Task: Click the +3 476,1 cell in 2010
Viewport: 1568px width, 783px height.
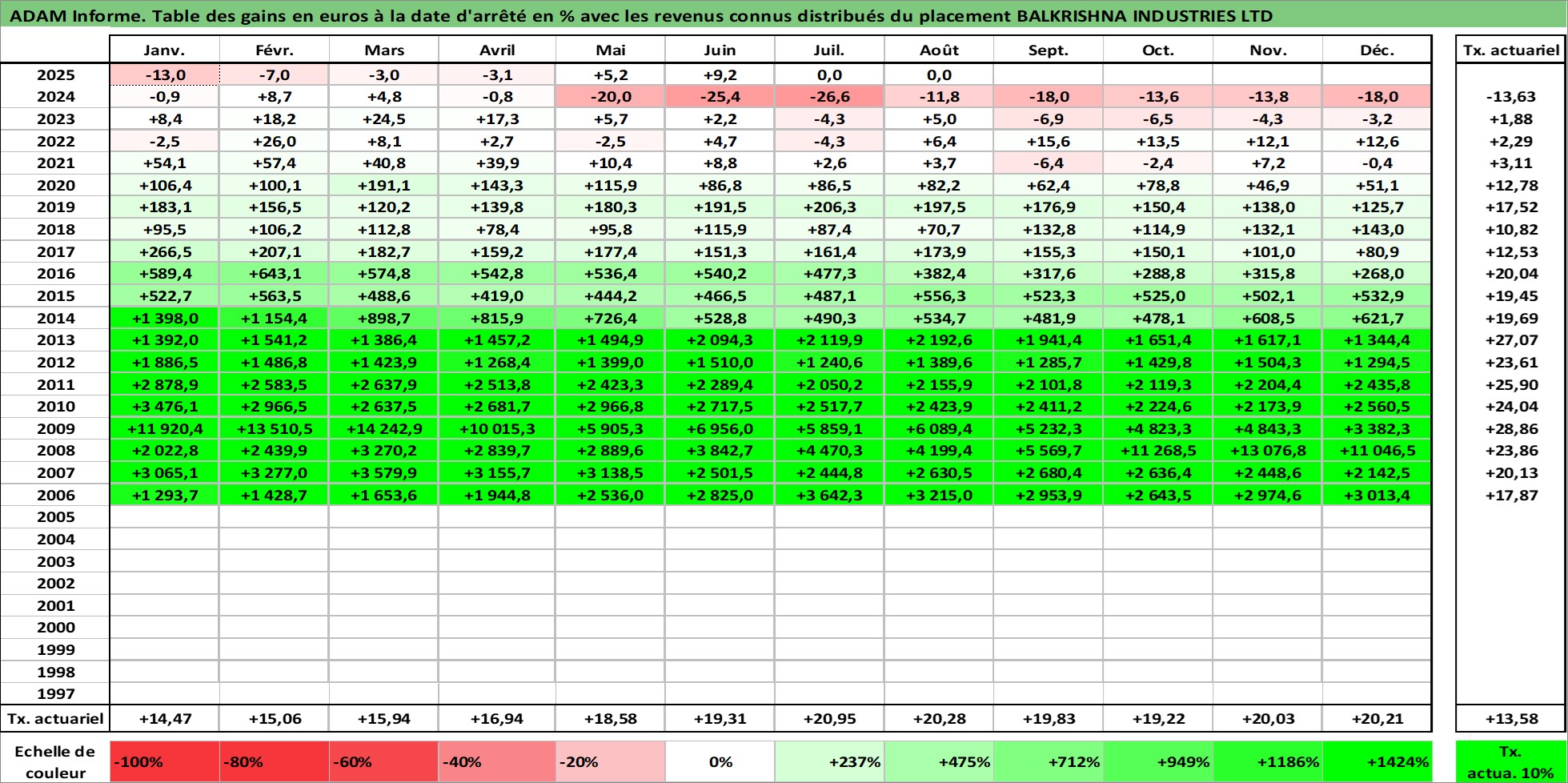Action: tap(165, 407)
